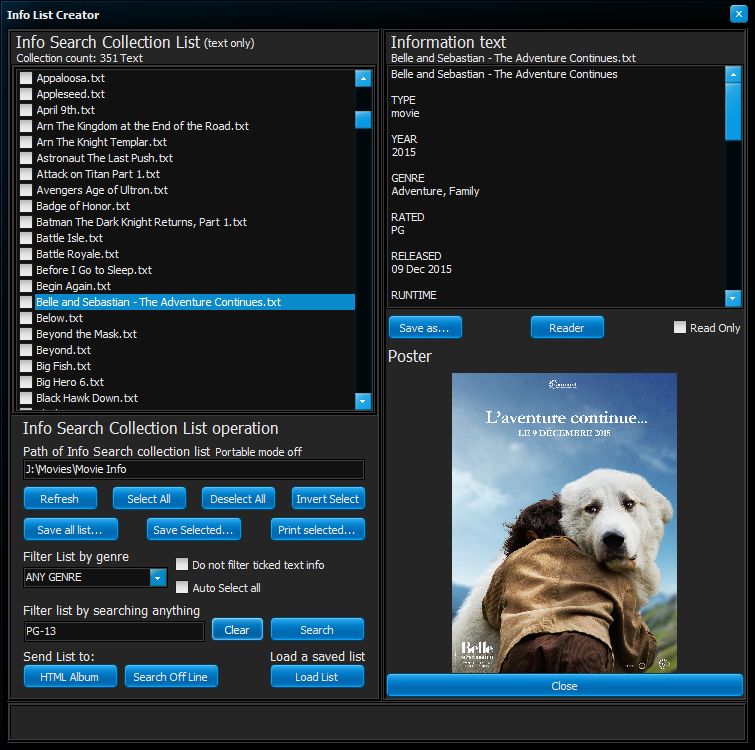Image resolution: width=755 pixels, height=750 pixels.
Task: Tick the checkbox for Appleseed.txt
Action: click(26, 94)
